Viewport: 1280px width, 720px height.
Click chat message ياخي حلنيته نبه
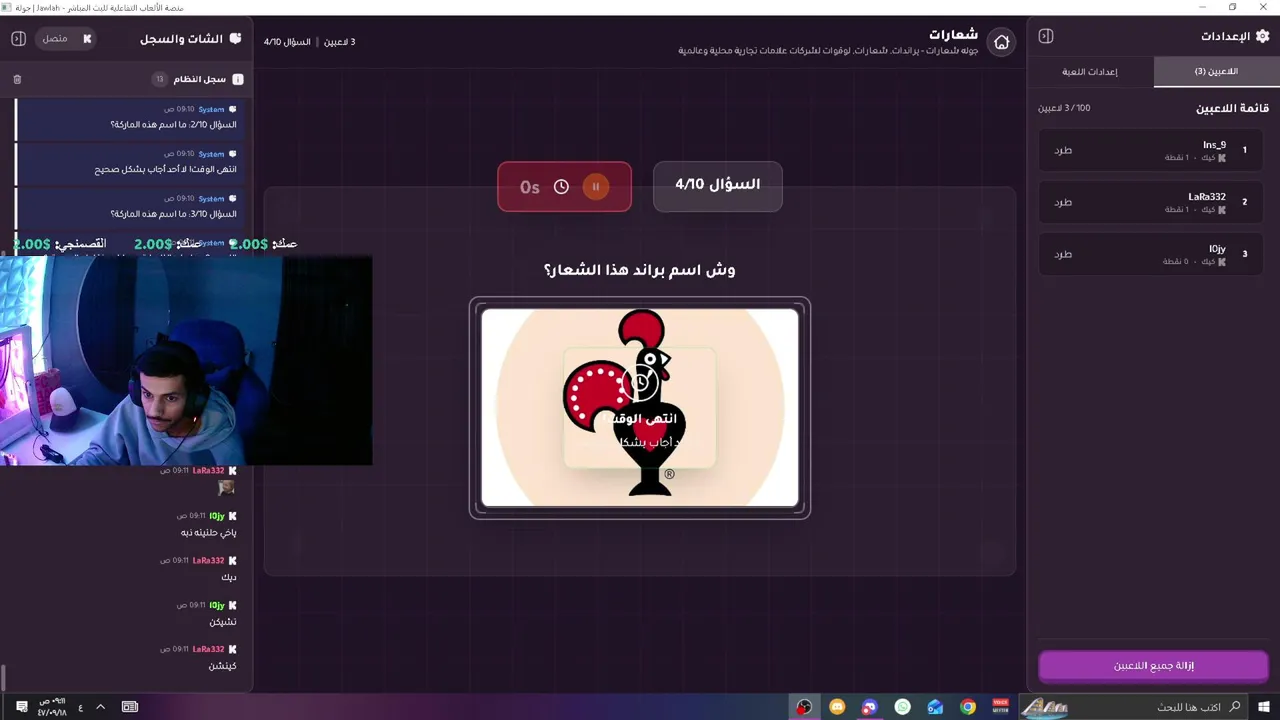click(x=208, y=533)
